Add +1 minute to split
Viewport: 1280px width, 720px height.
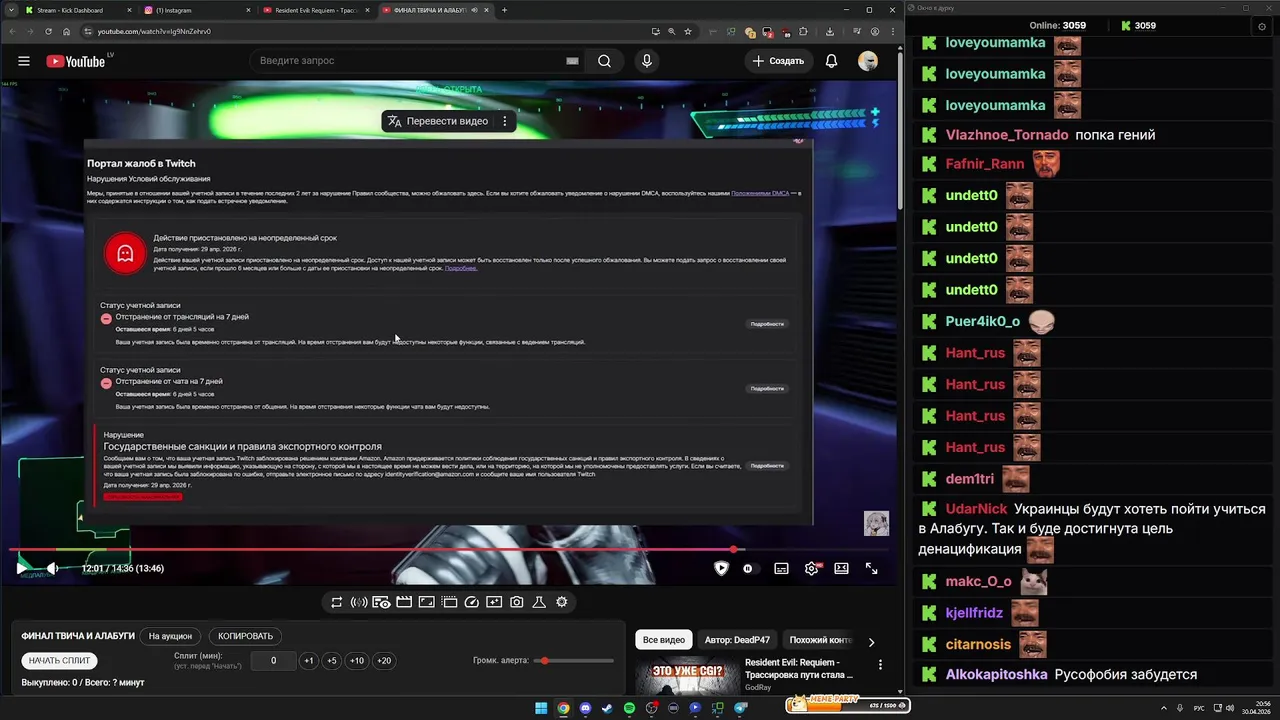(x=309, y=661)
